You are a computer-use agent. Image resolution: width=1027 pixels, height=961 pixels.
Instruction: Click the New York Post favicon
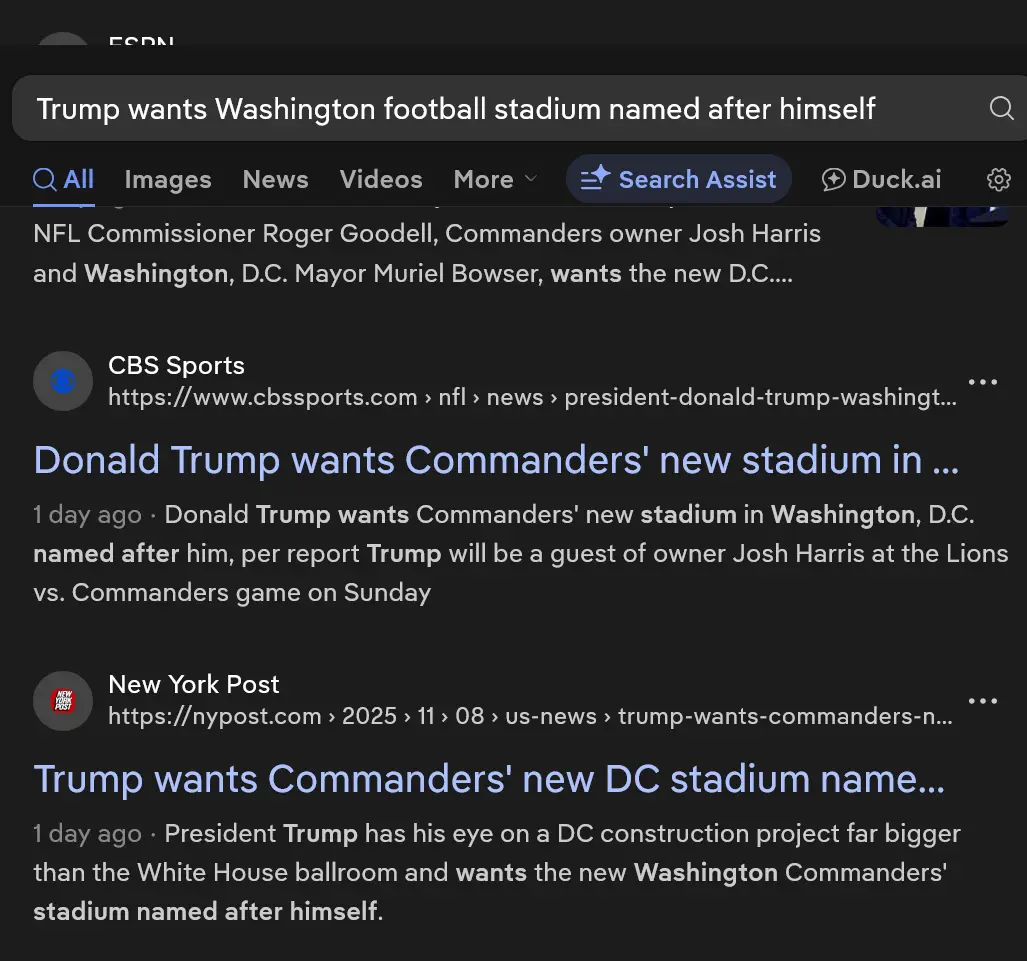click(x=63, y=701)
